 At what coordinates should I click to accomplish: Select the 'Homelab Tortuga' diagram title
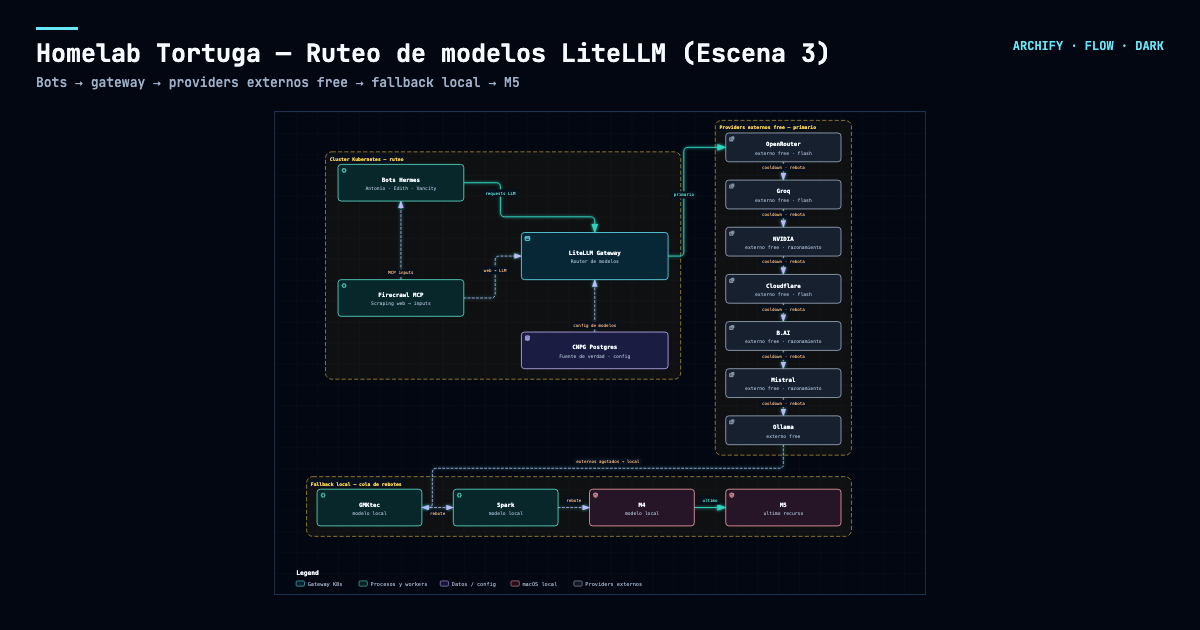point(433,53)
